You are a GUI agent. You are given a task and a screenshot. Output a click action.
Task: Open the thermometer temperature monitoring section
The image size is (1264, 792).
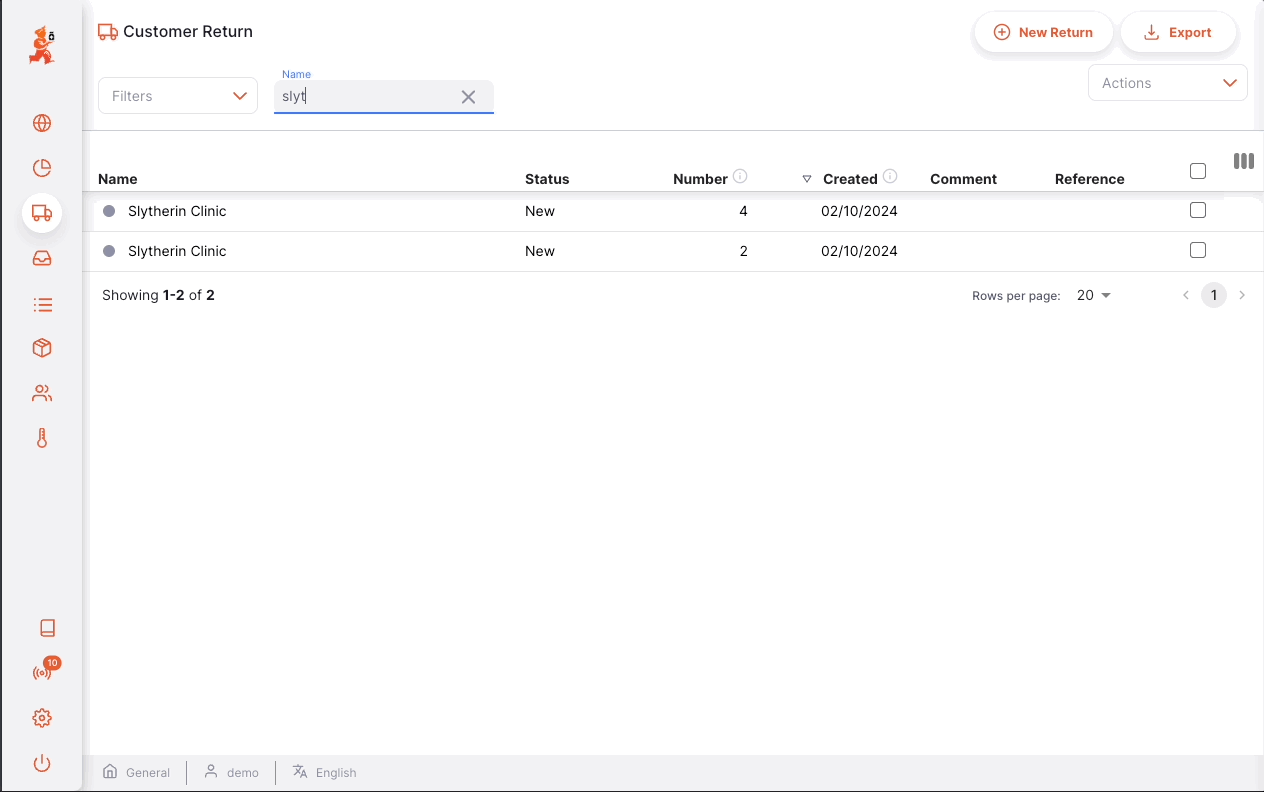click(41, 437)
